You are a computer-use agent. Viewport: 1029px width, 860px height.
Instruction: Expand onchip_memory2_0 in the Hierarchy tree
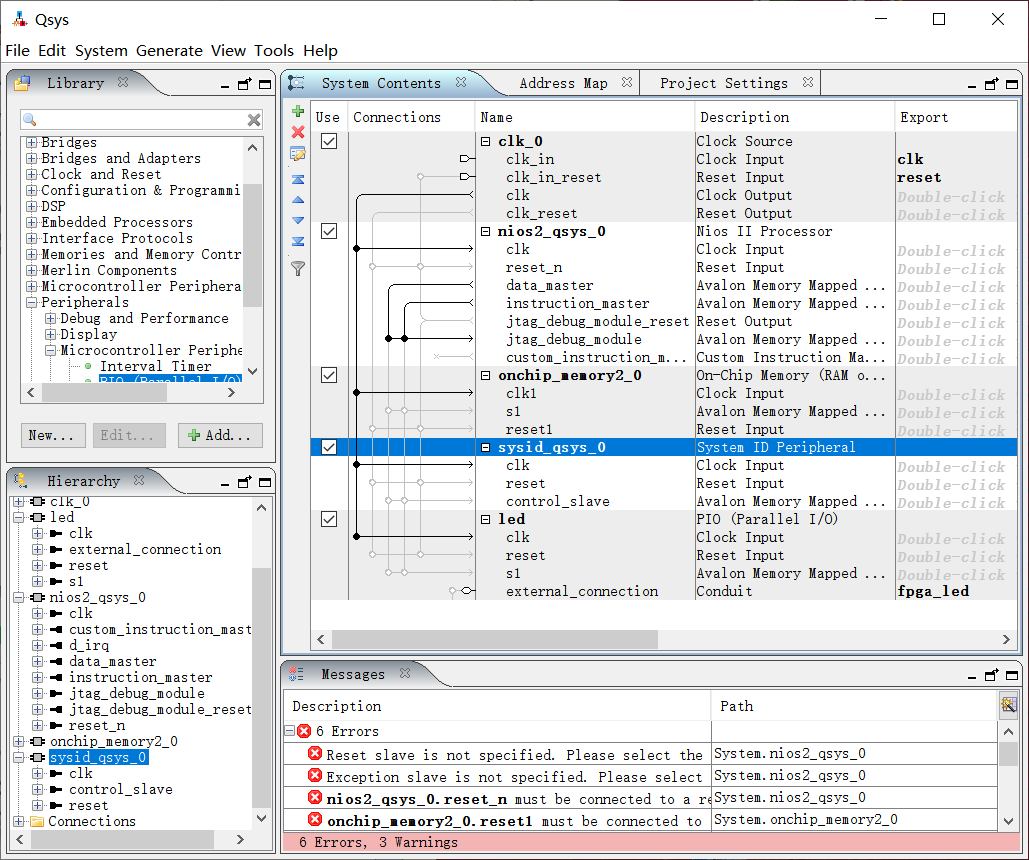(x=19, y=742)
